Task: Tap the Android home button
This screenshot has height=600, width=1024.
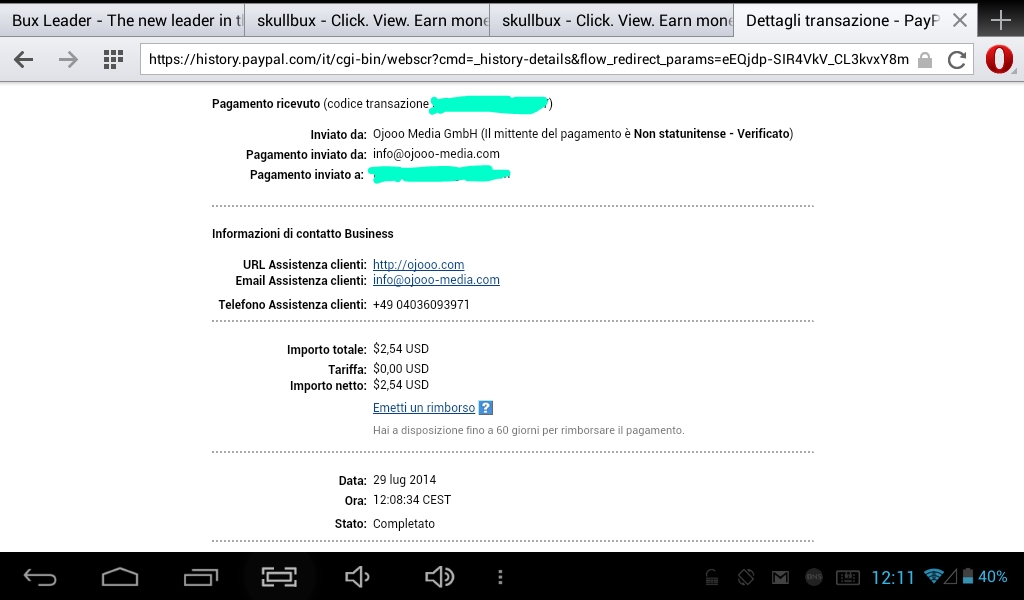Action: click(120, 577)
